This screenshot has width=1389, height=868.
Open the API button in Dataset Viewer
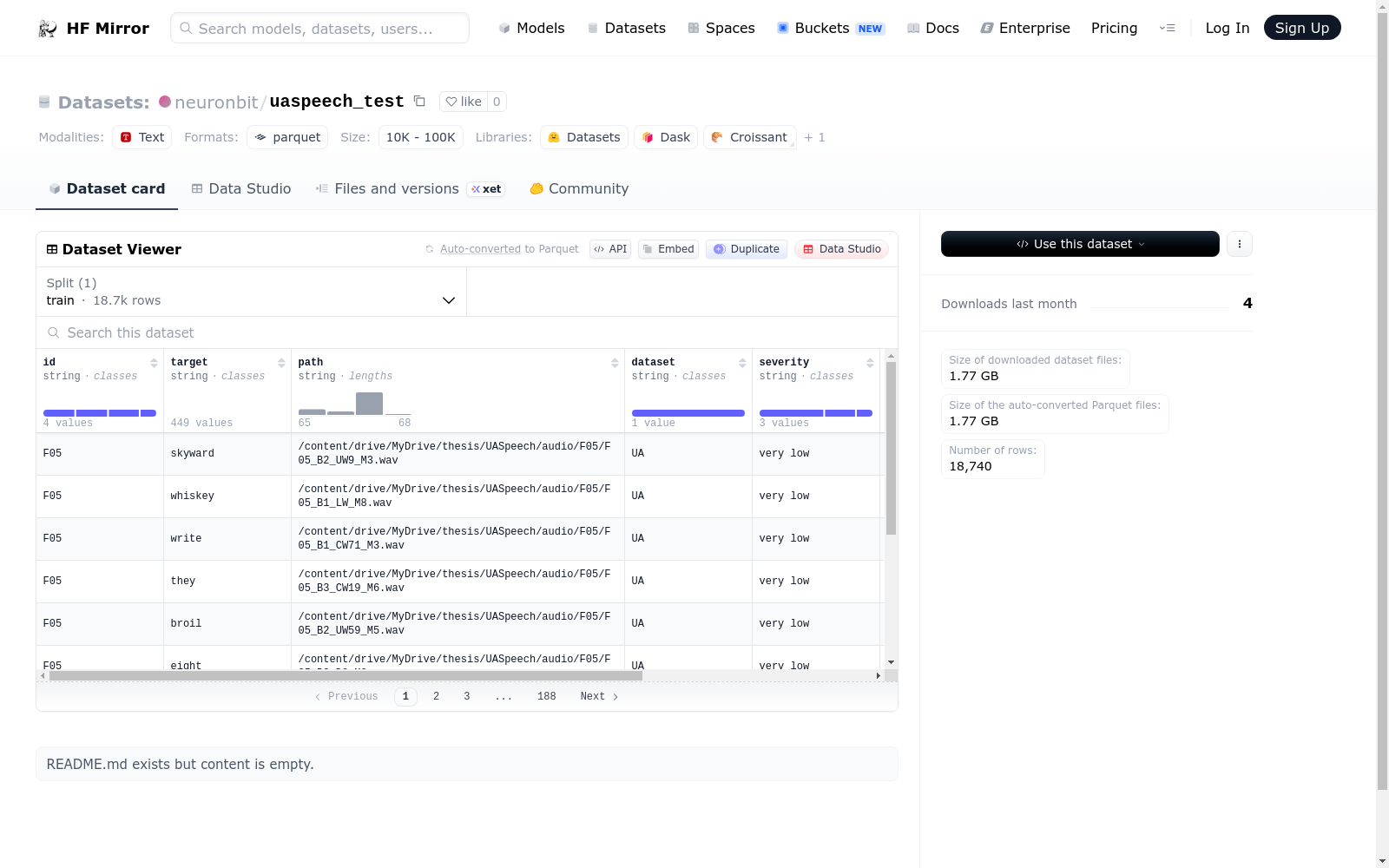pos(610,249)
